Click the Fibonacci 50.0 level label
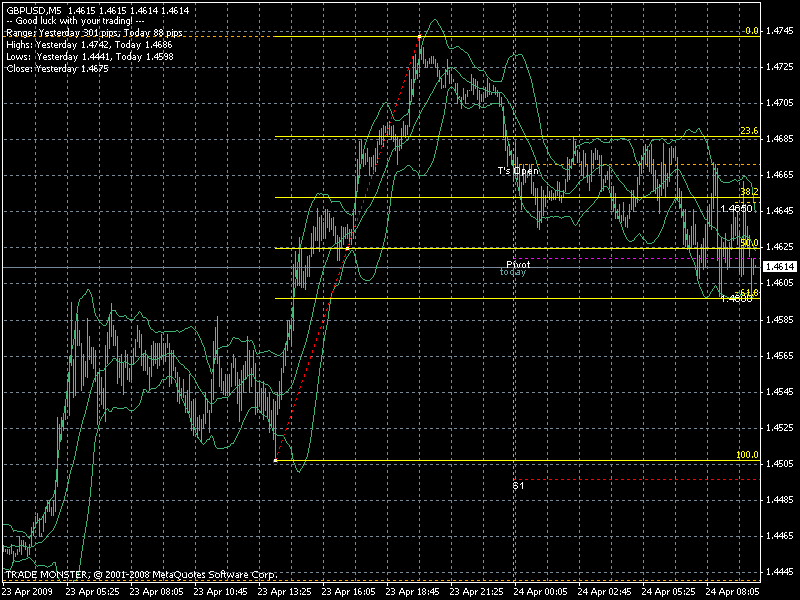Viewport: 800px width, 600px height. (749, 243)
